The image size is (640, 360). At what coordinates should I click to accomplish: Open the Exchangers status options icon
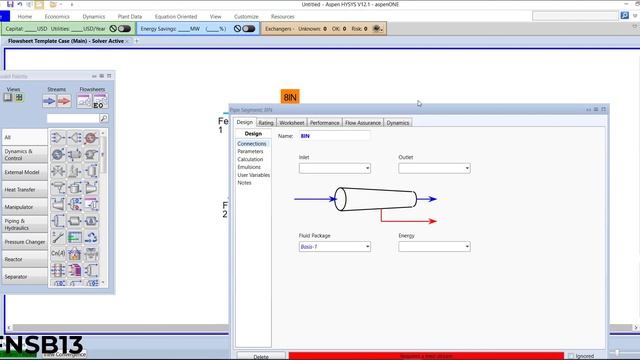click(377, 29)
